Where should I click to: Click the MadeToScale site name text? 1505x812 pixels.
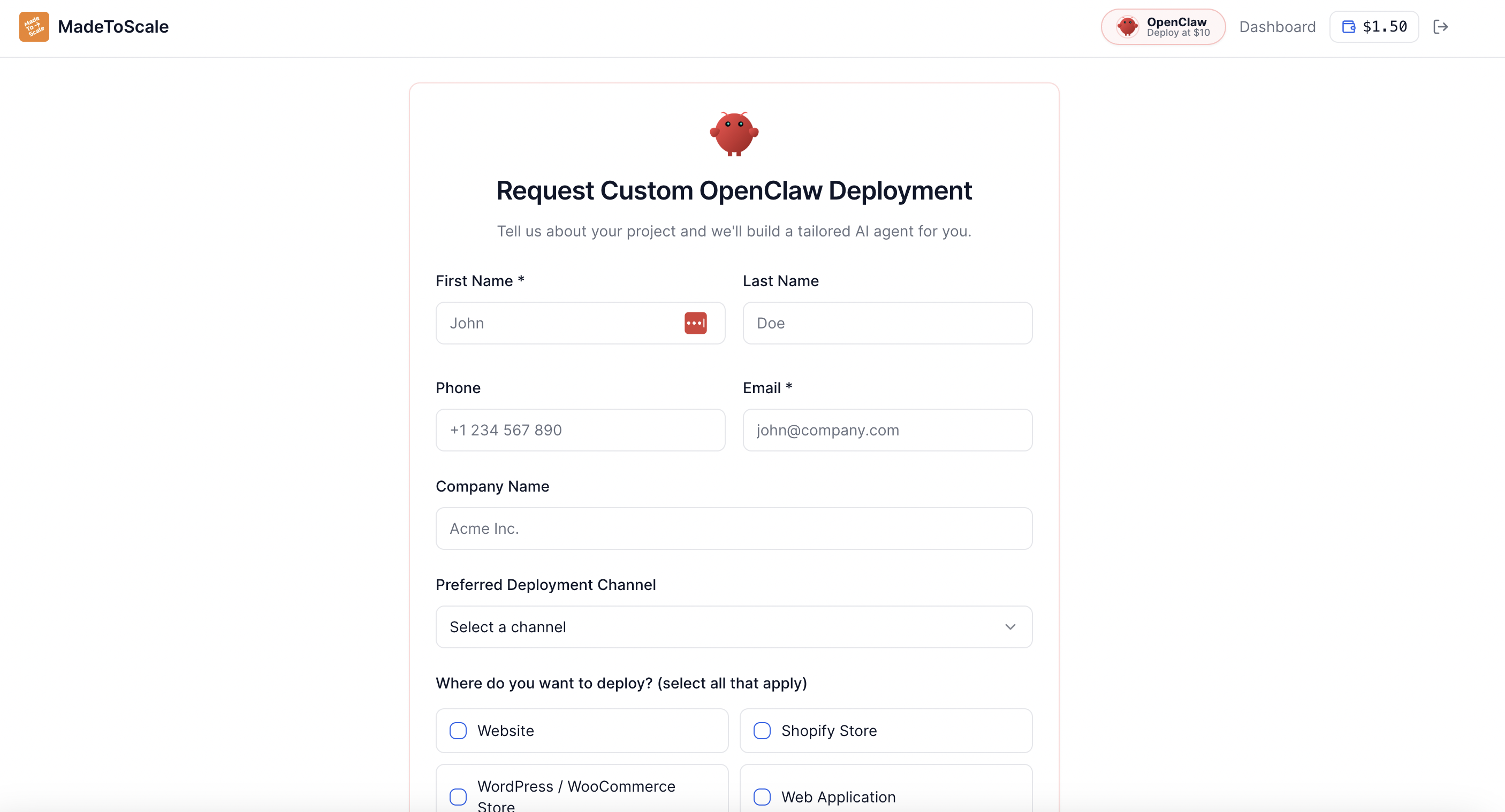click(x=113, y=26)
